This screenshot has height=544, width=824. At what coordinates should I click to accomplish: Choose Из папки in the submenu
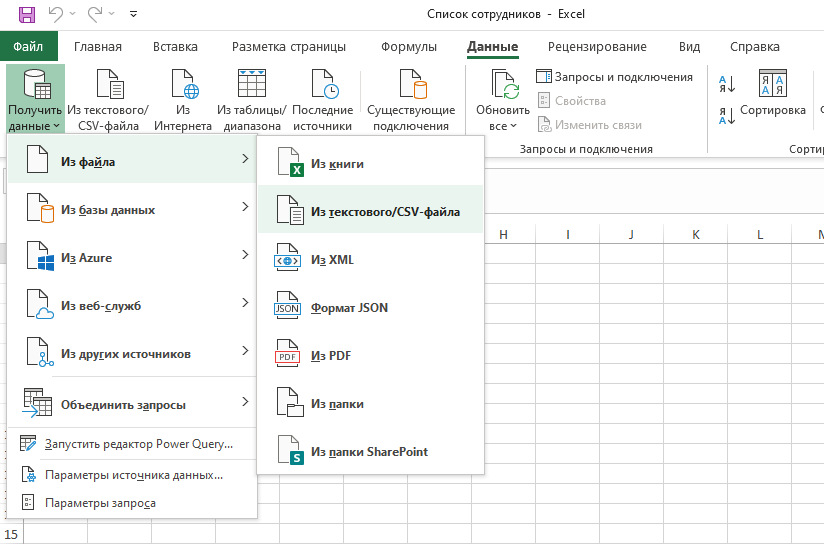click(370, 404)
